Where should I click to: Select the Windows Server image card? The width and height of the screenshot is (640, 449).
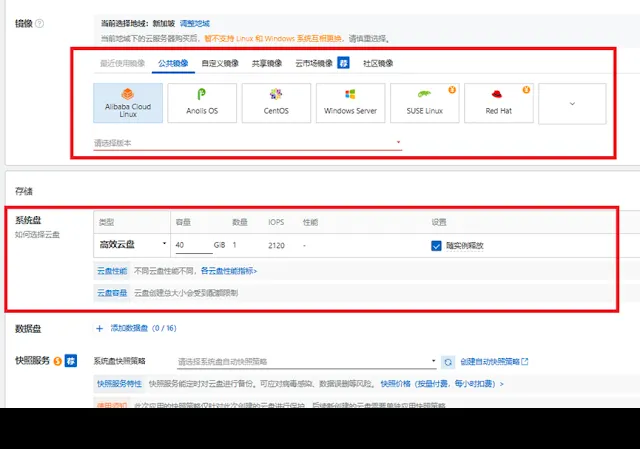coord(351,103)
